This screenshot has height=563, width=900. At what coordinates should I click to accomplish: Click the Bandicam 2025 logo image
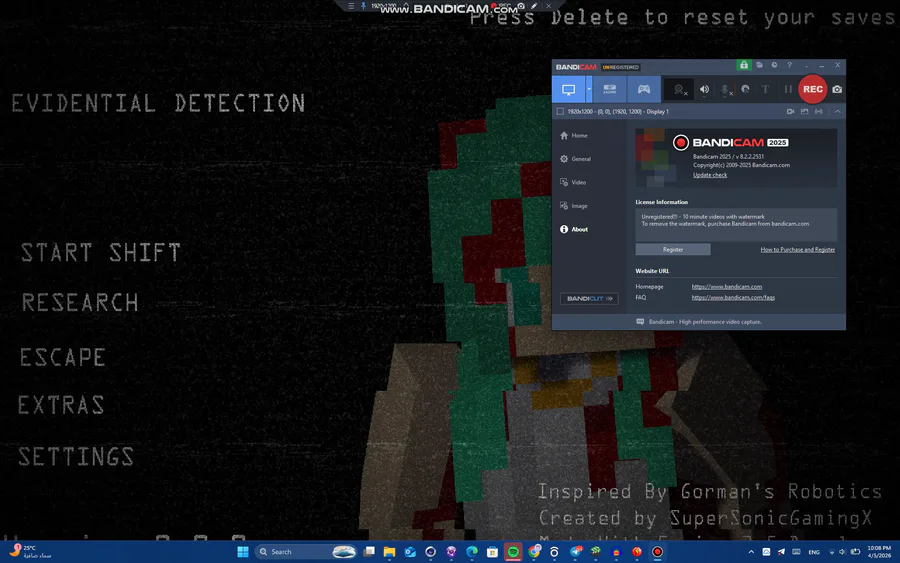click(x=730, y=142)
